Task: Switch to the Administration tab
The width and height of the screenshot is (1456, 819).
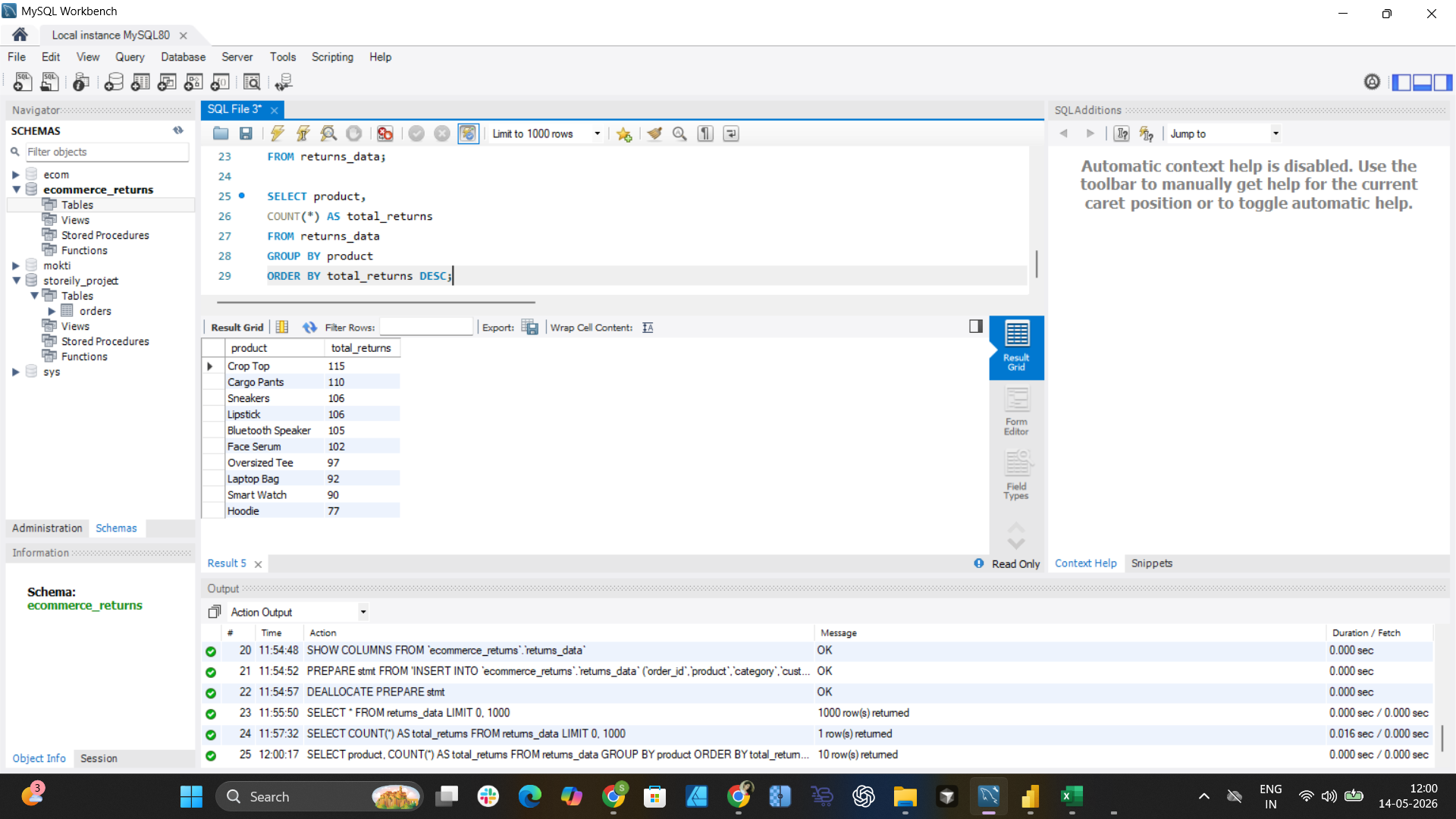Action: (47, 528)
